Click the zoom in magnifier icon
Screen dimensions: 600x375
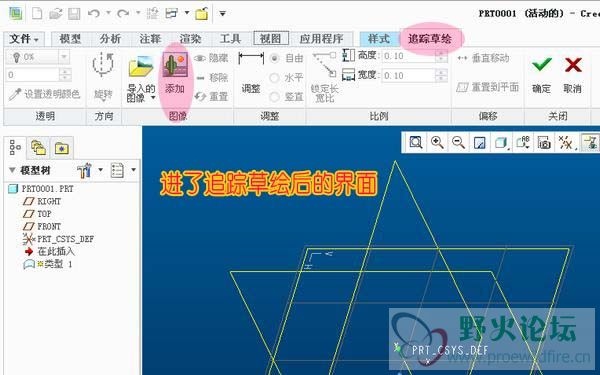point(437,142)
